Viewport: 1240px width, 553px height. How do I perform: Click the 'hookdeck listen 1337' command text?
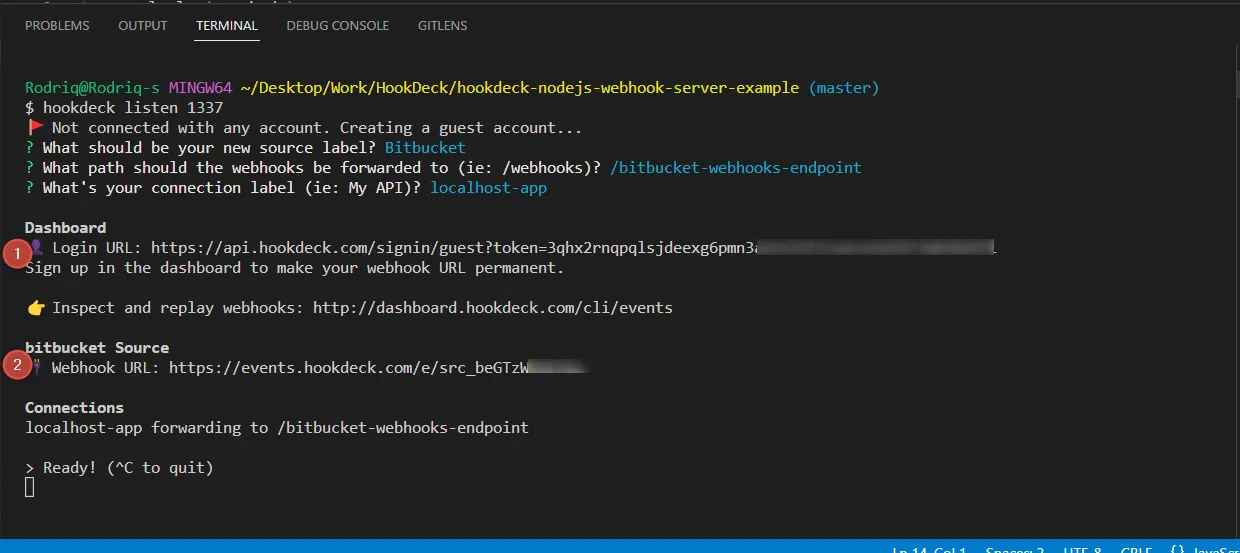133,108
